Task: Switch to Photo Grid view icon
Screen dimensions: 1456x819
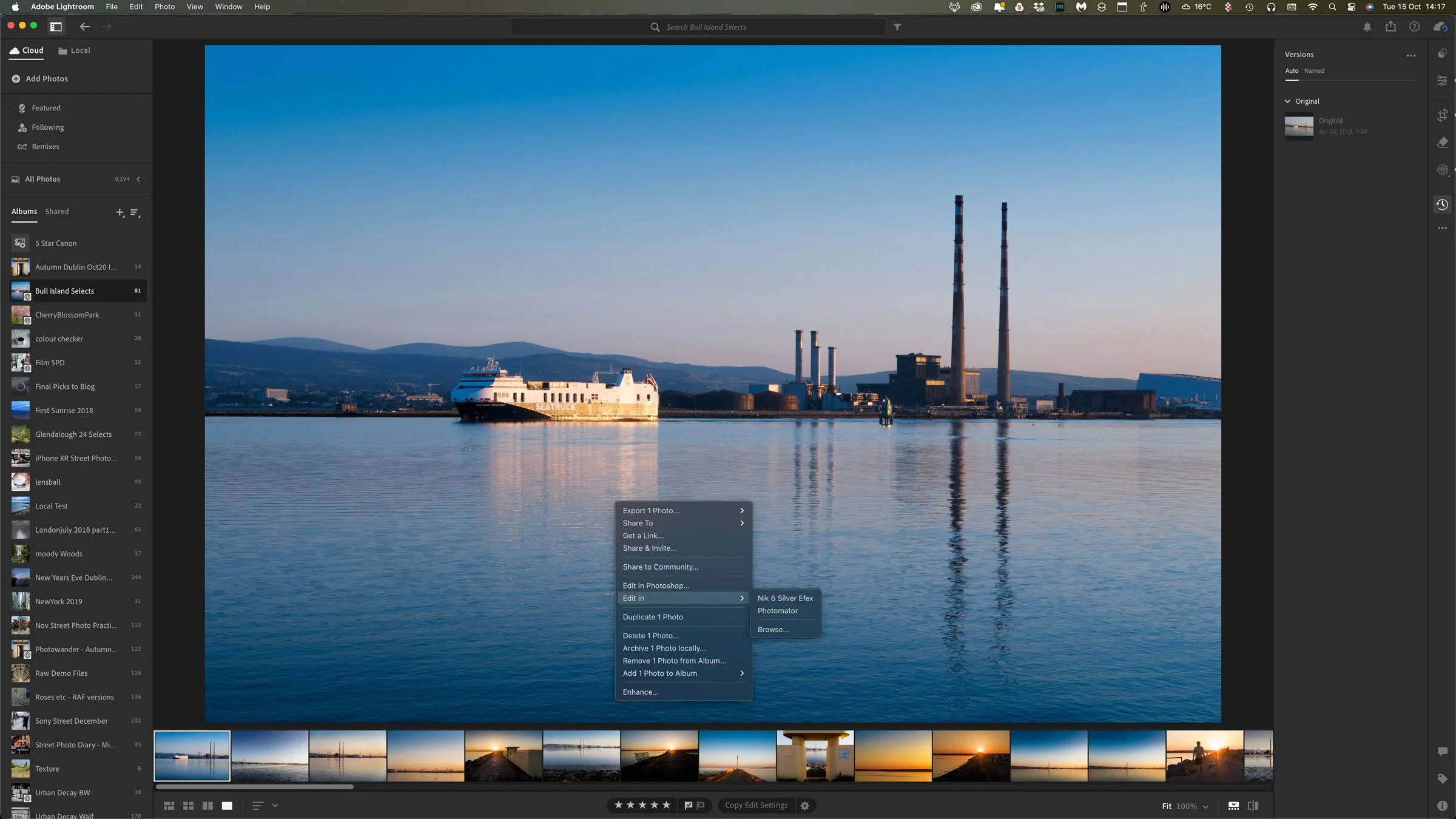Action: [x=169, y=806]
